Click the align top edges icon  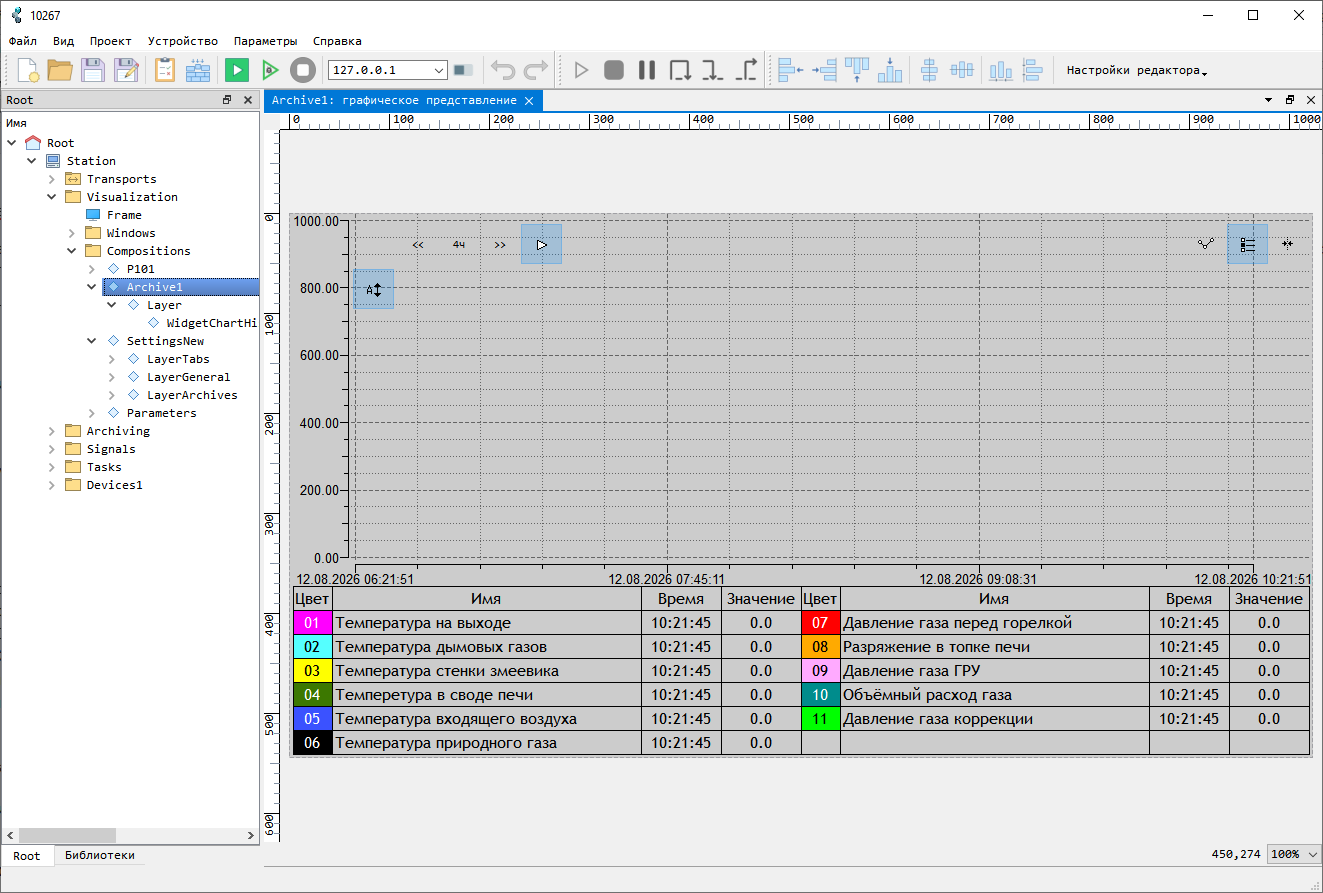tap(857, 70)
